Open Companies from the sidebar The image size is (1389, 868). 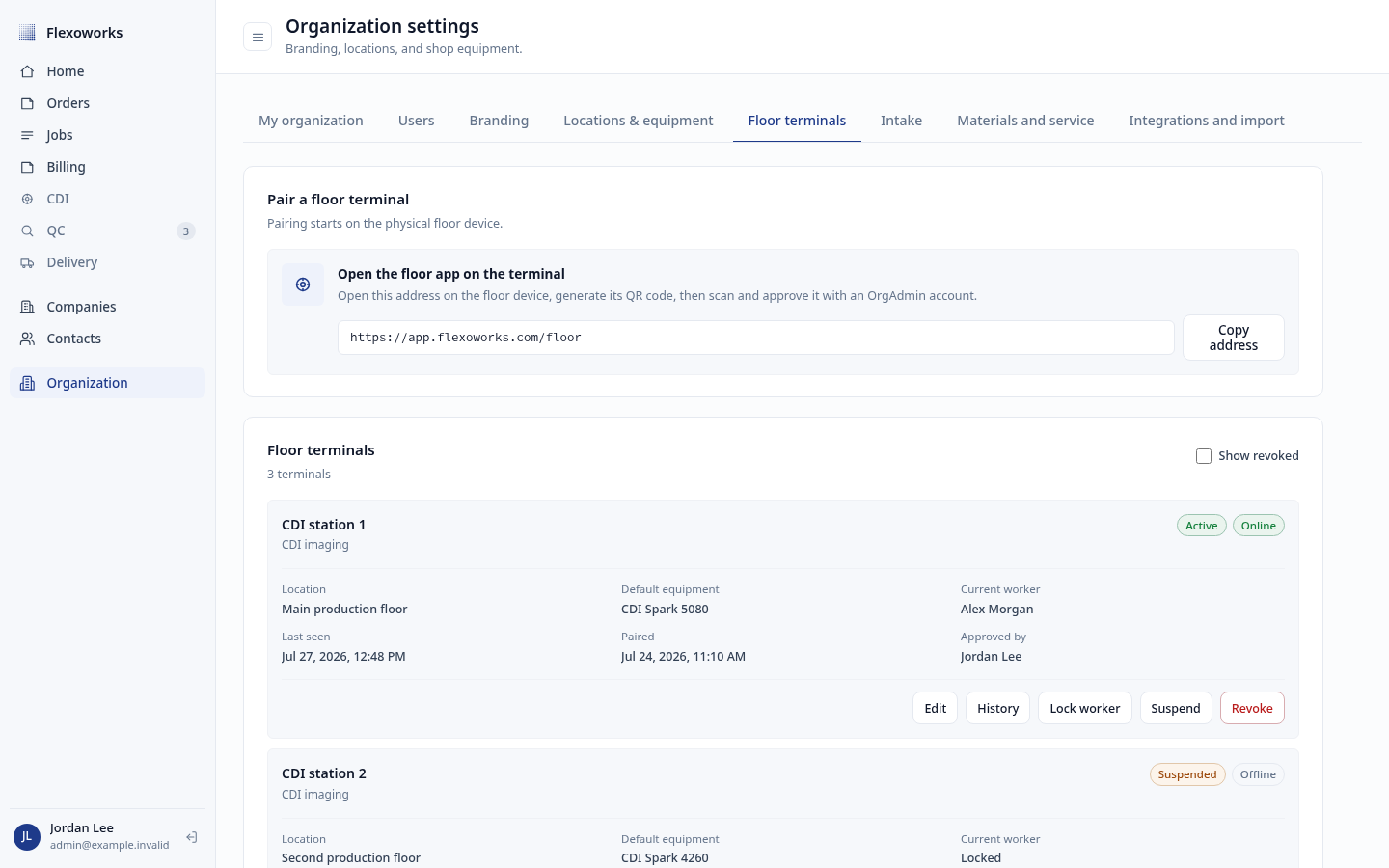108,307
